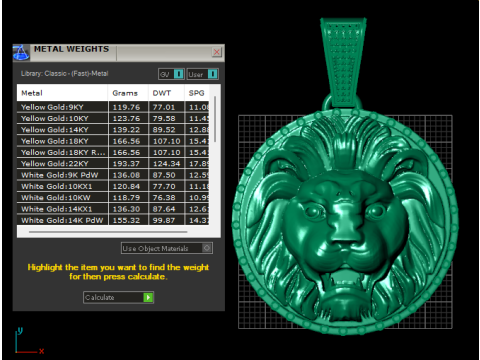This screenshot has height=360, width=480.
Task: Click the Metal column header
Action: (62, 93)
